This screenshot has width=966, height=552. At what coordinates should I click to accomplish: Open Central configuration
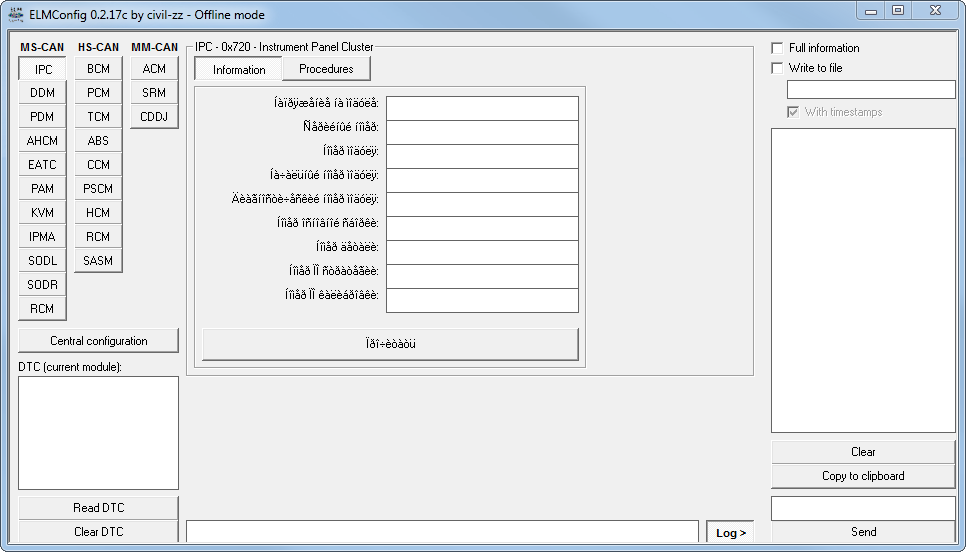click(x=98, y=341)
